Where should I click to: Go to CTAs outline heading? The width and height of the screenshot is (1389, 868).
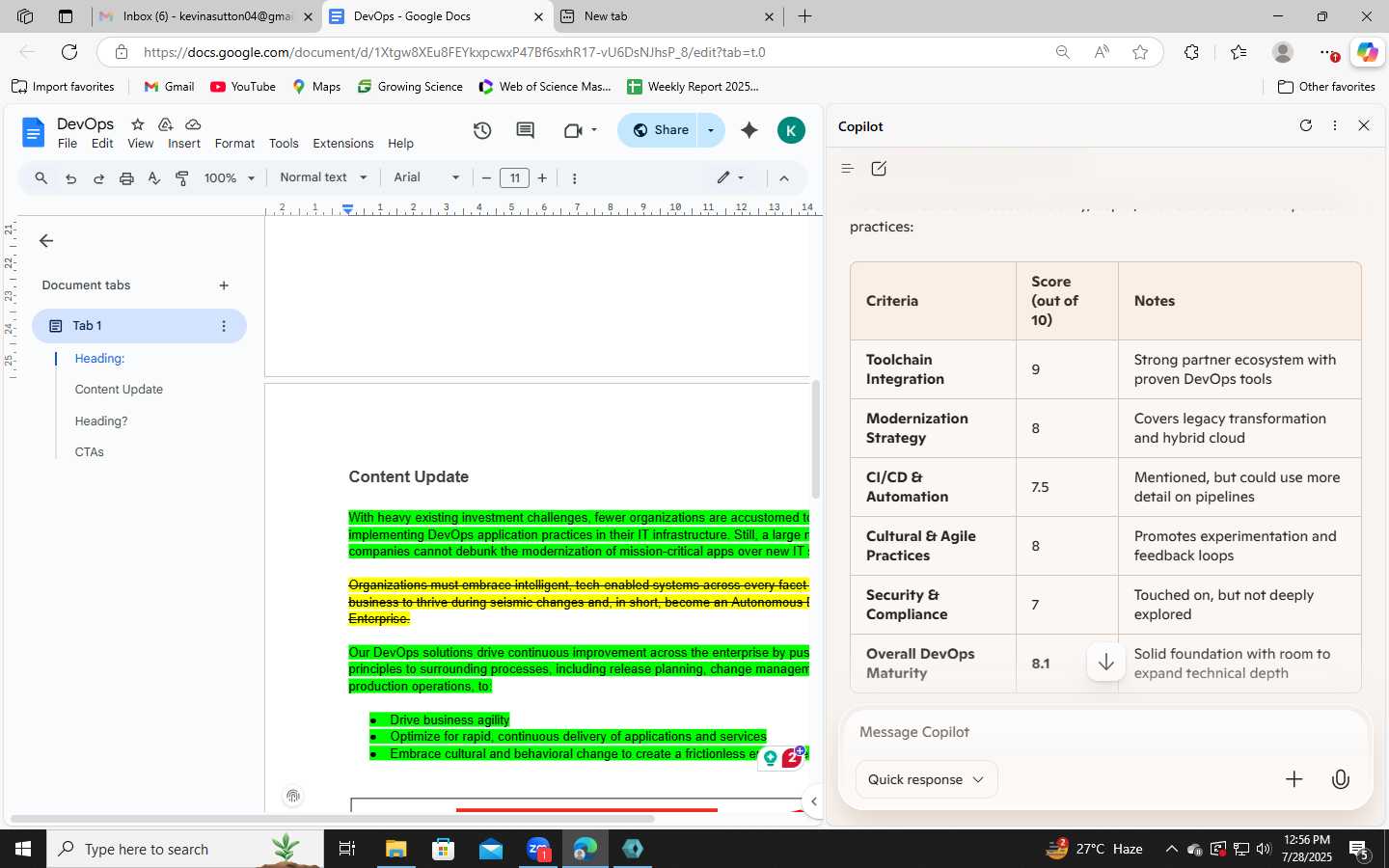[89, 452]
